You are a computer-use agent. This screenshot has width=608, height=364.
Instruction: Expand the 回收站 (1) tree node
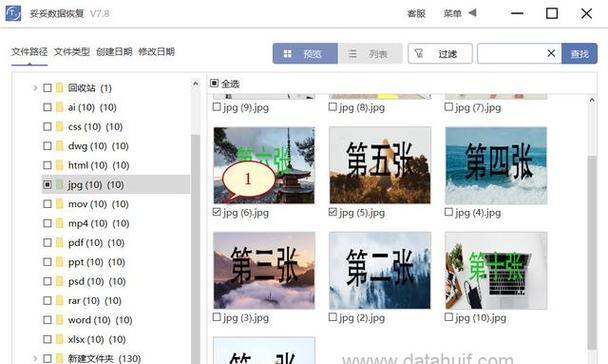[x=35, y=88]
